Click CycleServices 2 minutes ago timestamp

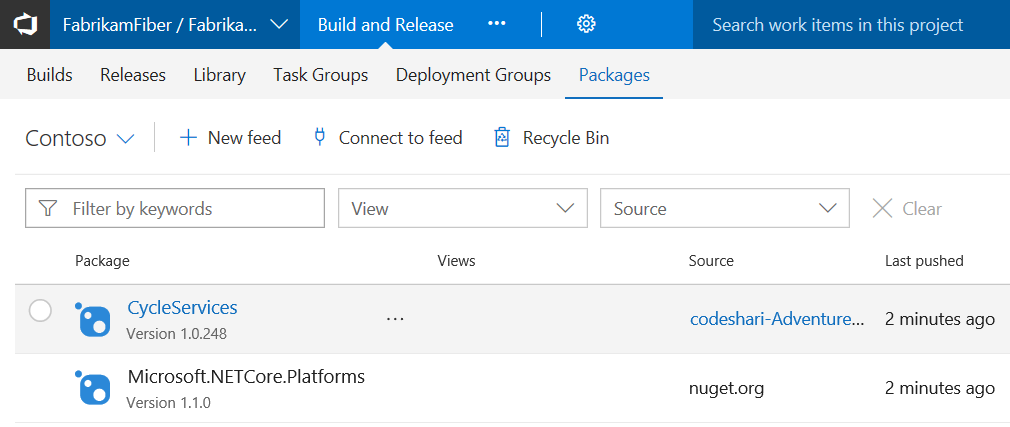940,319
